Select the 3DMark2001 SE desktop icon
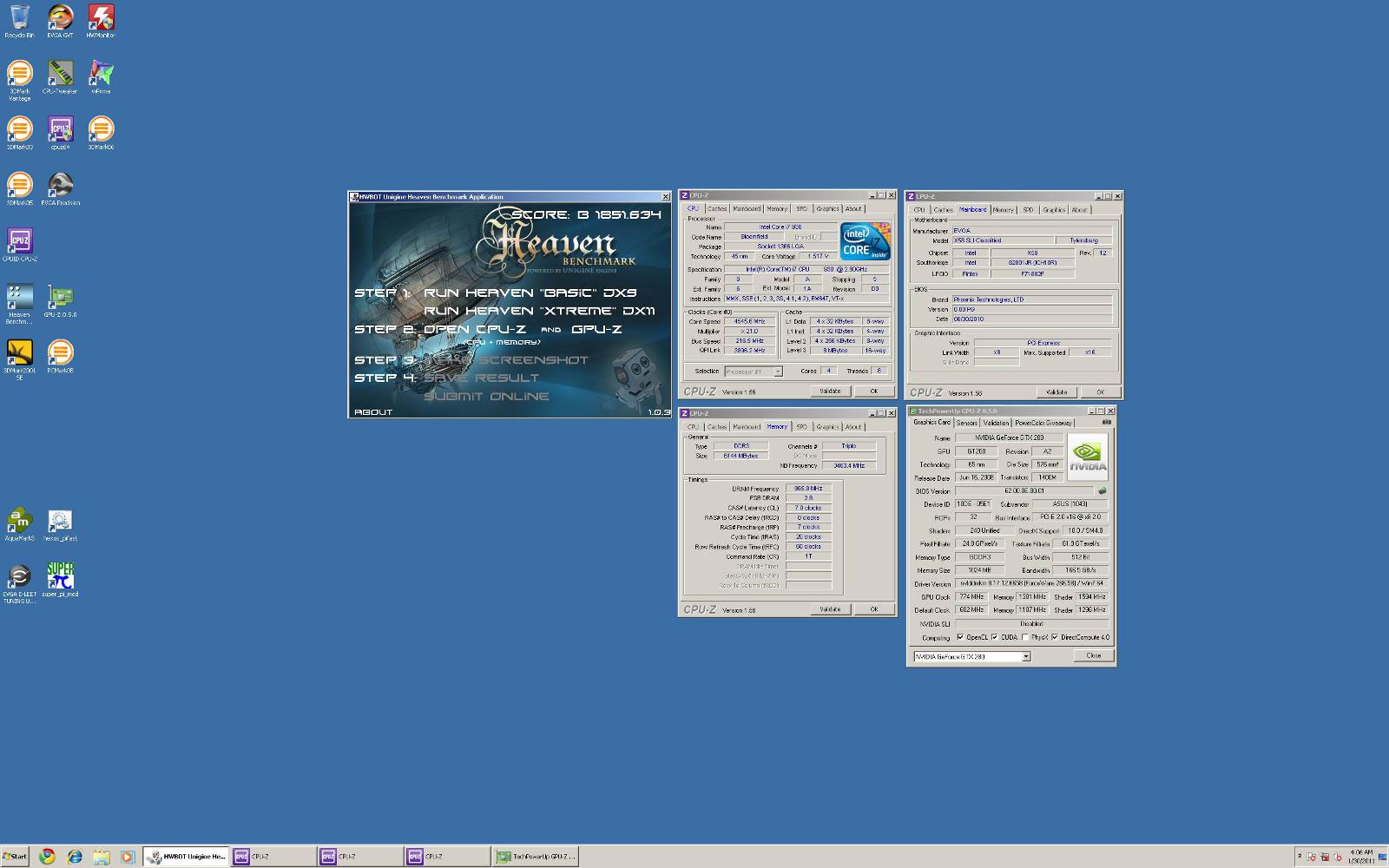The width and height of the screenshot is (1389, 868). coord(19,359)
